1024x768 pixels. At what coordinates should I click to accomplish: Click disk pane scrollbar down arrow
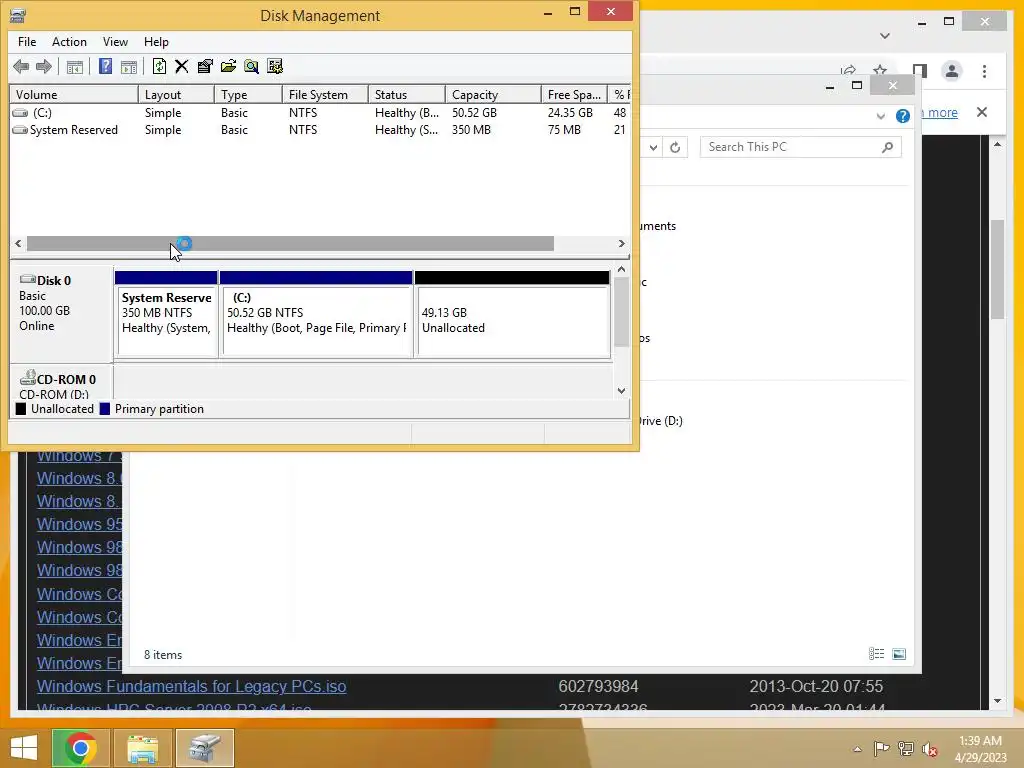(621, 391)
